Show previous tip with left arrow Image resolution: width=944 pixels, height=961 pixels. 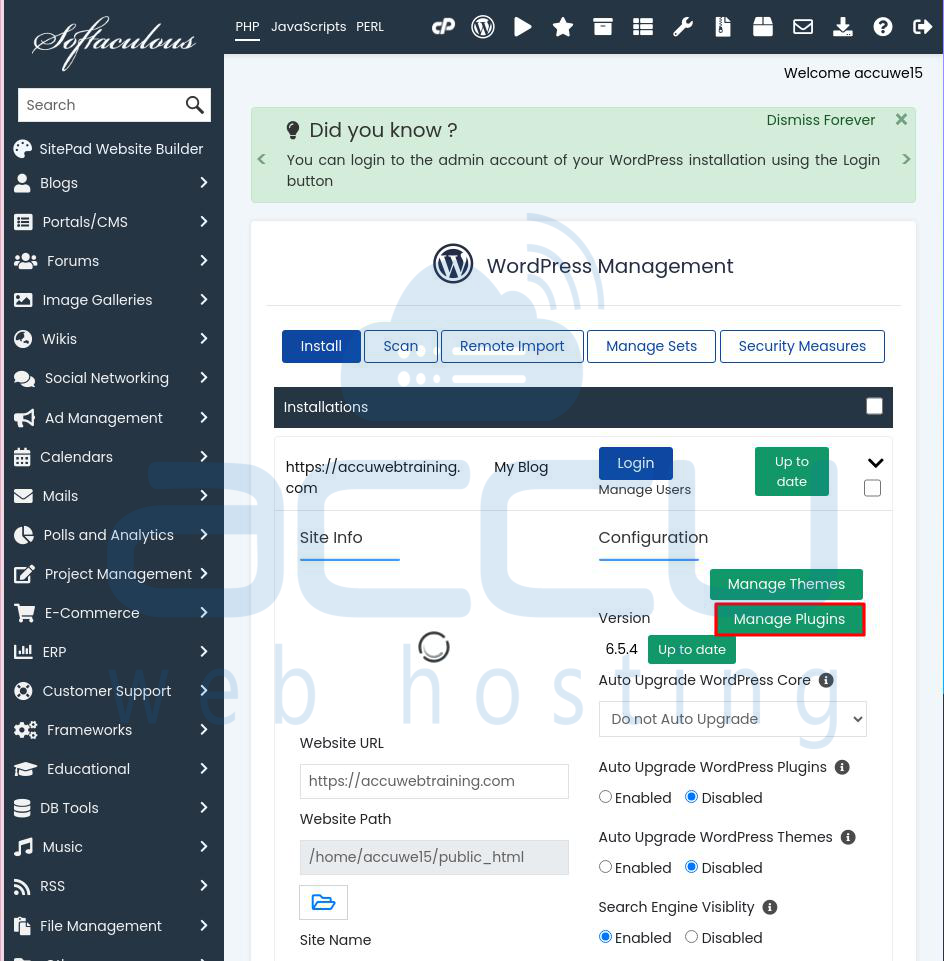click(262, 159)
